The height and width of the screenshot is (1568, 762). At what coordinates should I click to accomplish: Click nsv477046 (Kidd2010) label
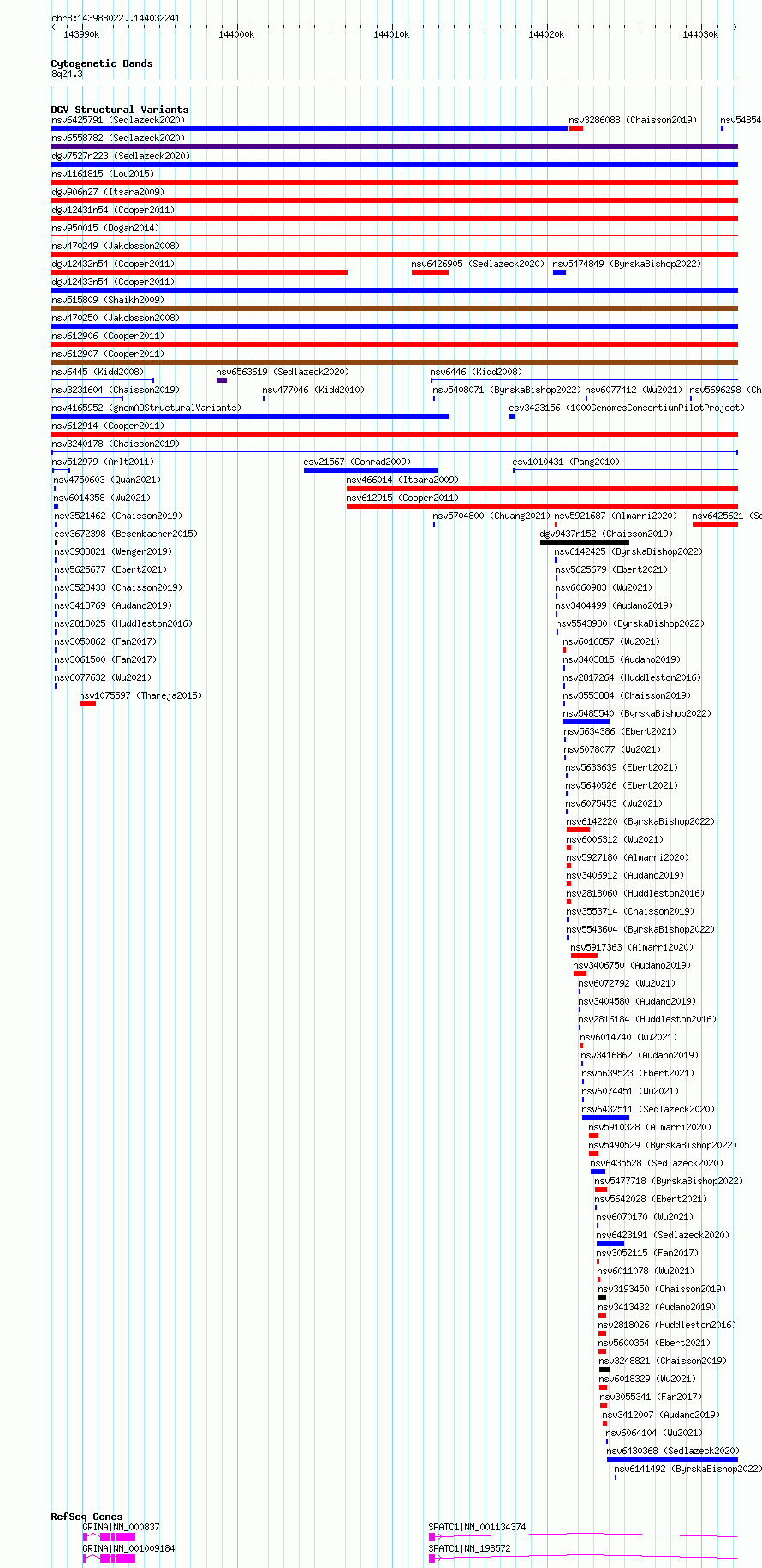(313, 390)
